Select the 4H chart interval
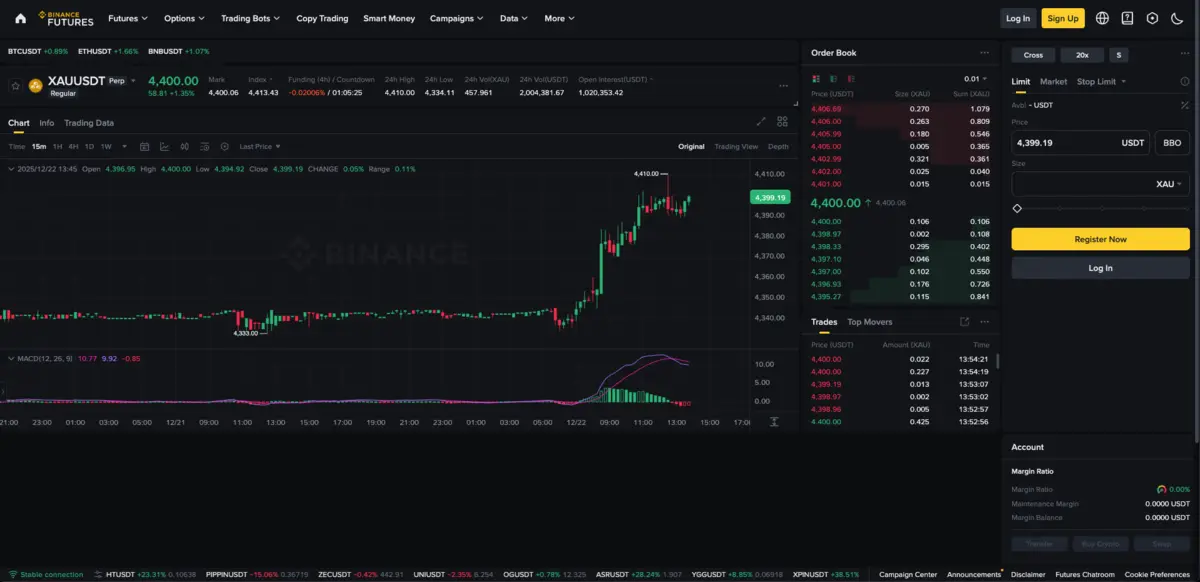The height and width of the screenshot is (582, 1200). 73,147
